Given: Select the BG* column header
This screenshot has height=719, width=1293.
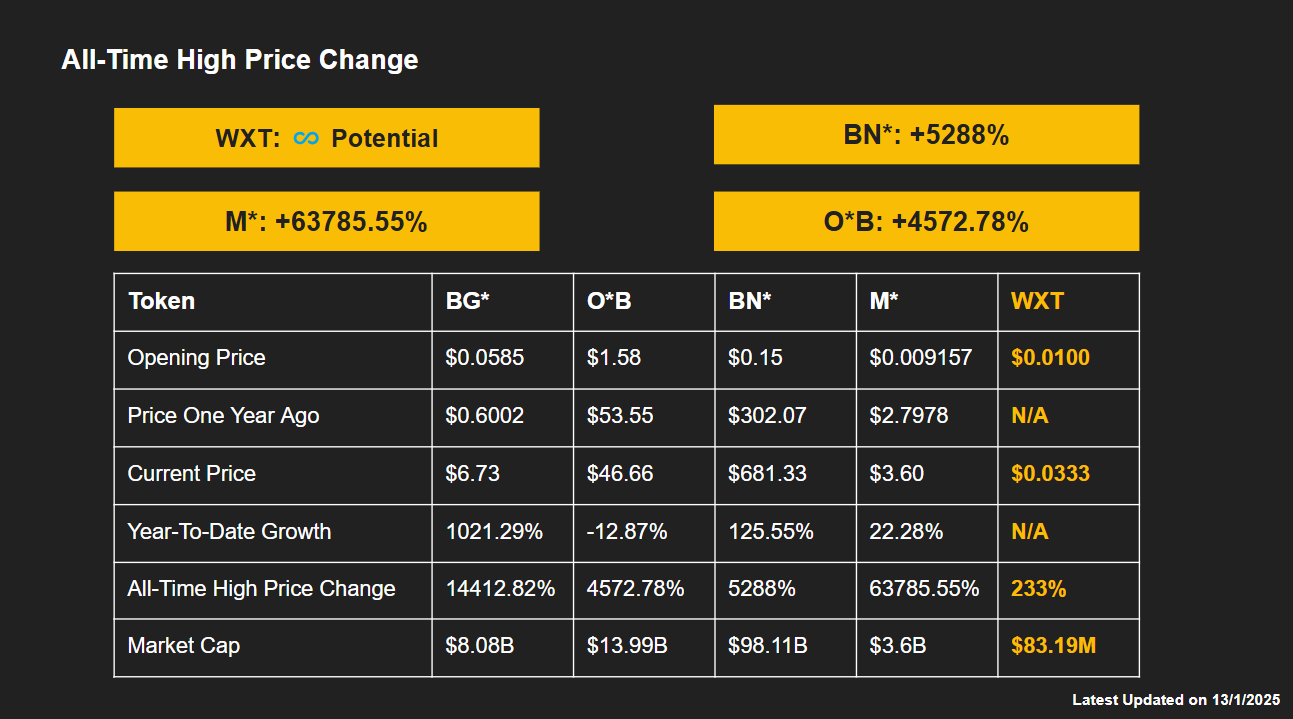Looking at the screenshot, I should (467, 301).
